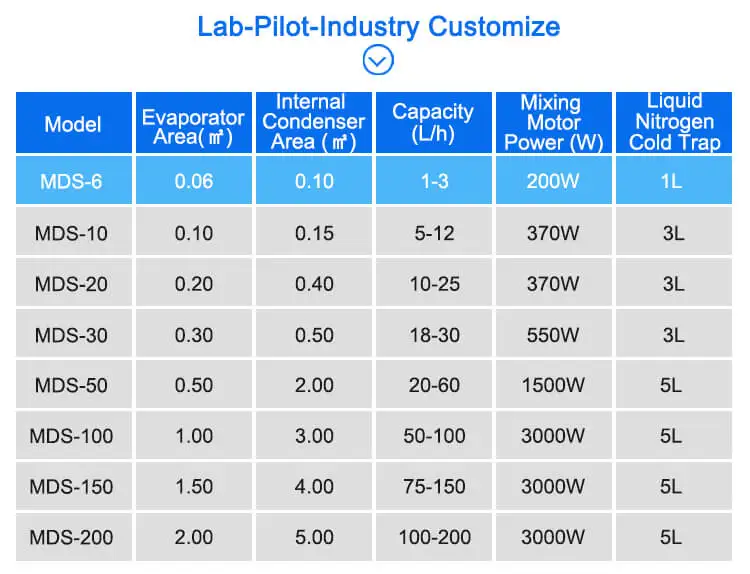
Task: Select the MDS-100 model cell
Action: click(73, 437)
